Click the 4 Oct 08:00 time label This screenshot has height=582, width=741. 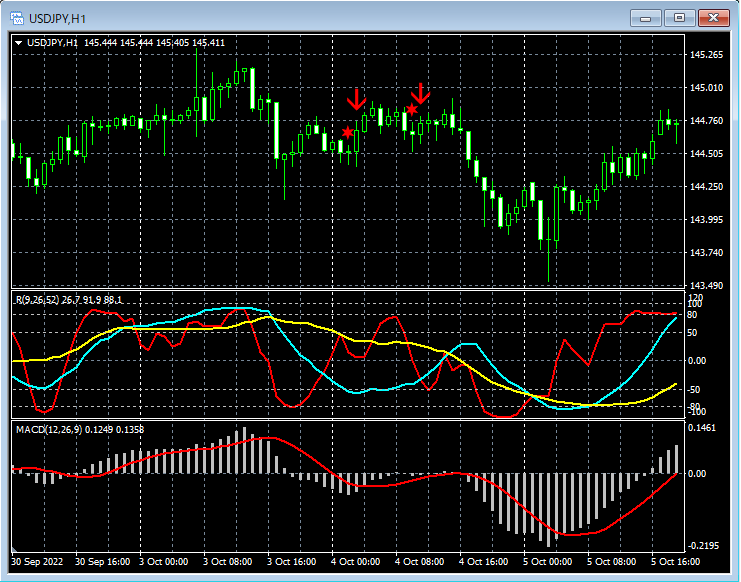pyautogui.click(x=420, y=562)
